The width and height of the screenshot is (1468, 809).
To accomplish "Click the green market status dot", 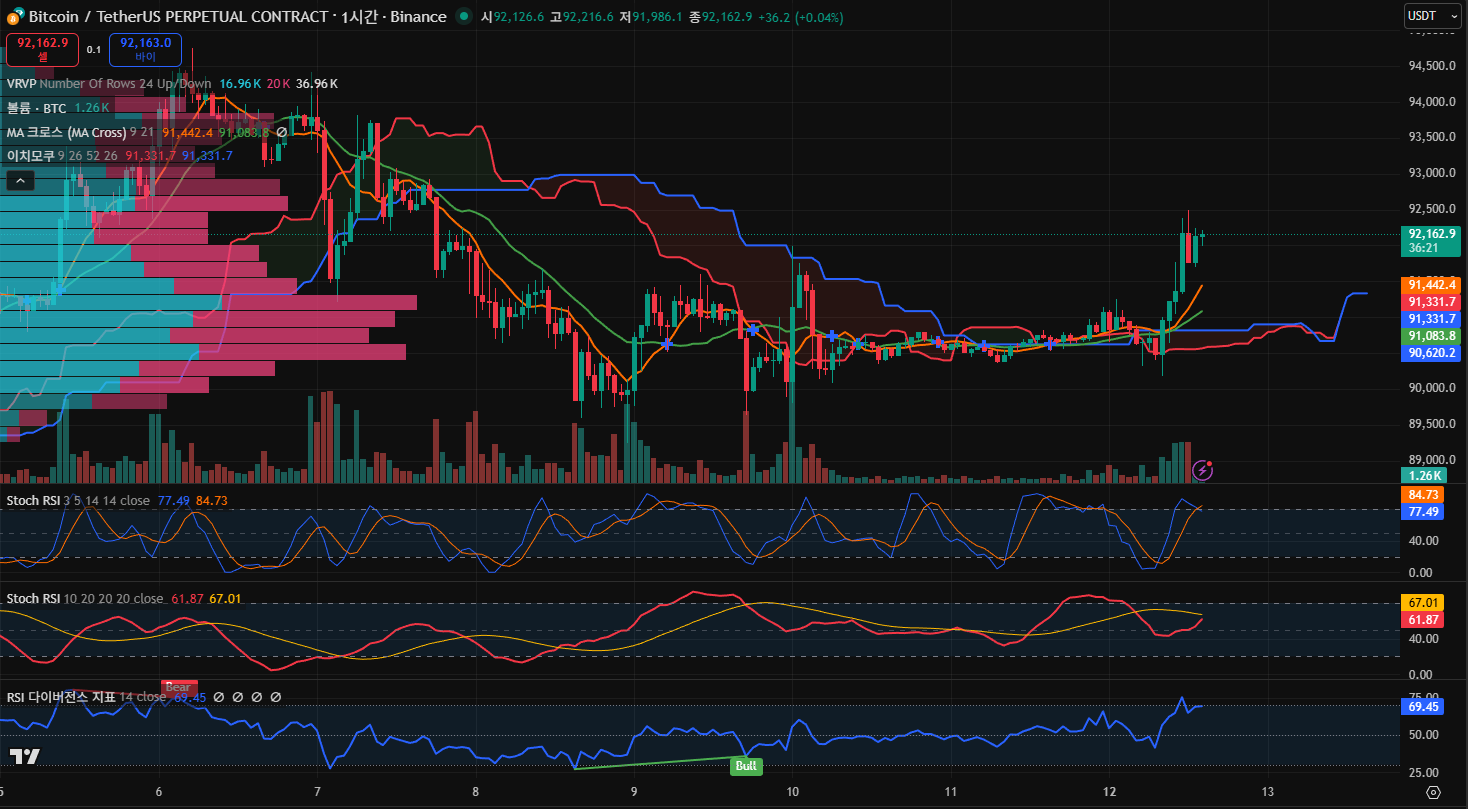I will (463, 17).
